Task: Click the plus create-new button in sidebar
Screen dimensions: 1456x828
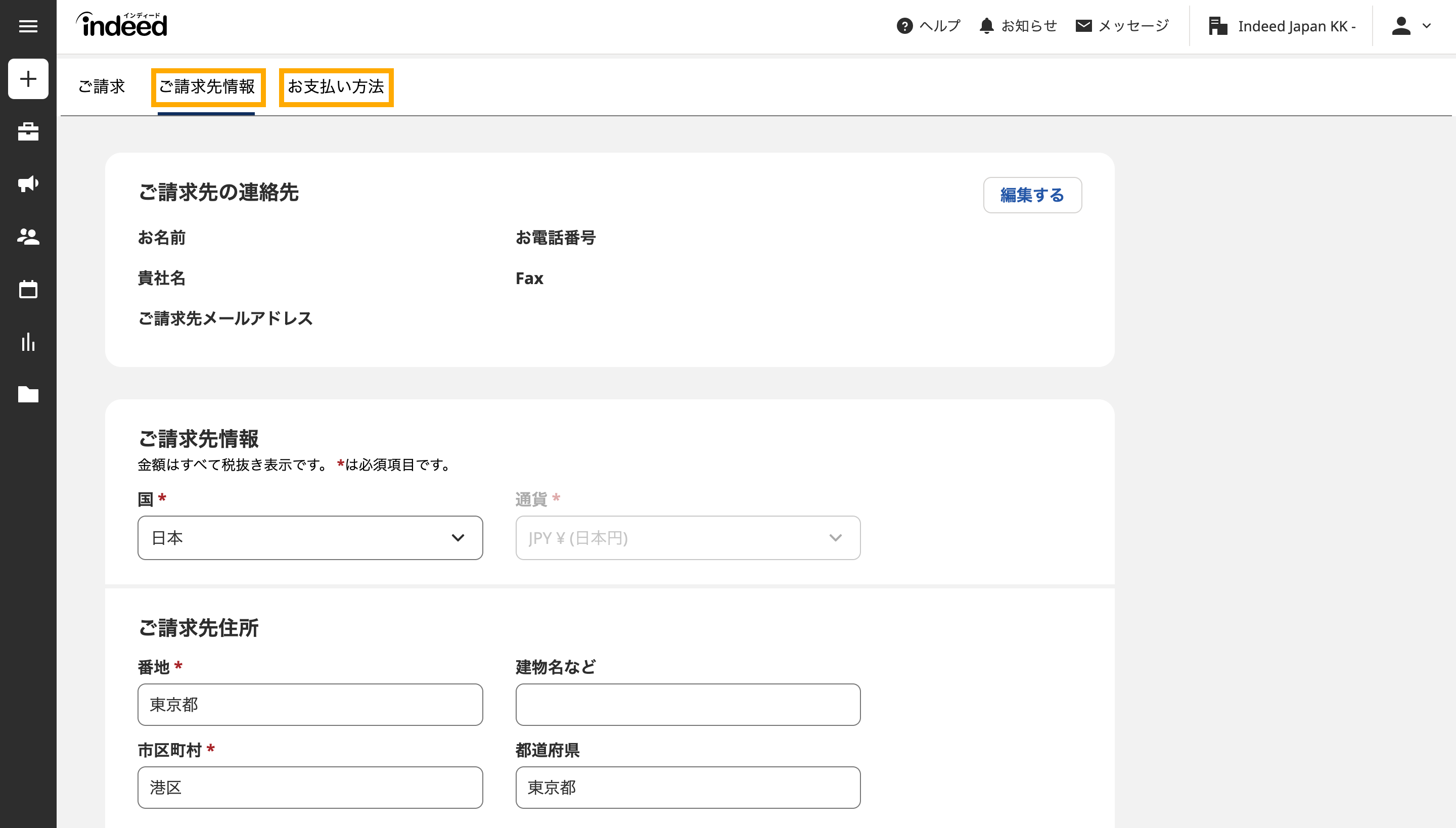Action: (x=28, y=79)
